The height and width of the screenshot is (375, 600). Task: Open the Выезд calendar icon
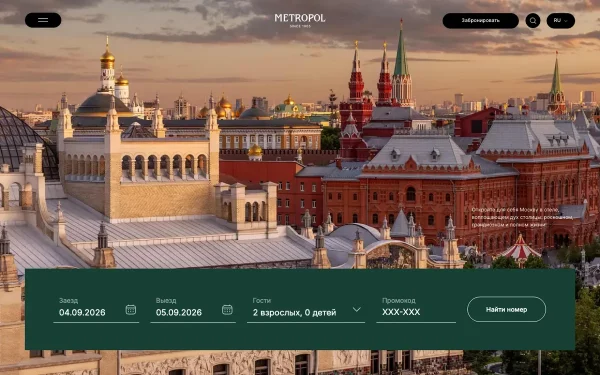(227, 310)
